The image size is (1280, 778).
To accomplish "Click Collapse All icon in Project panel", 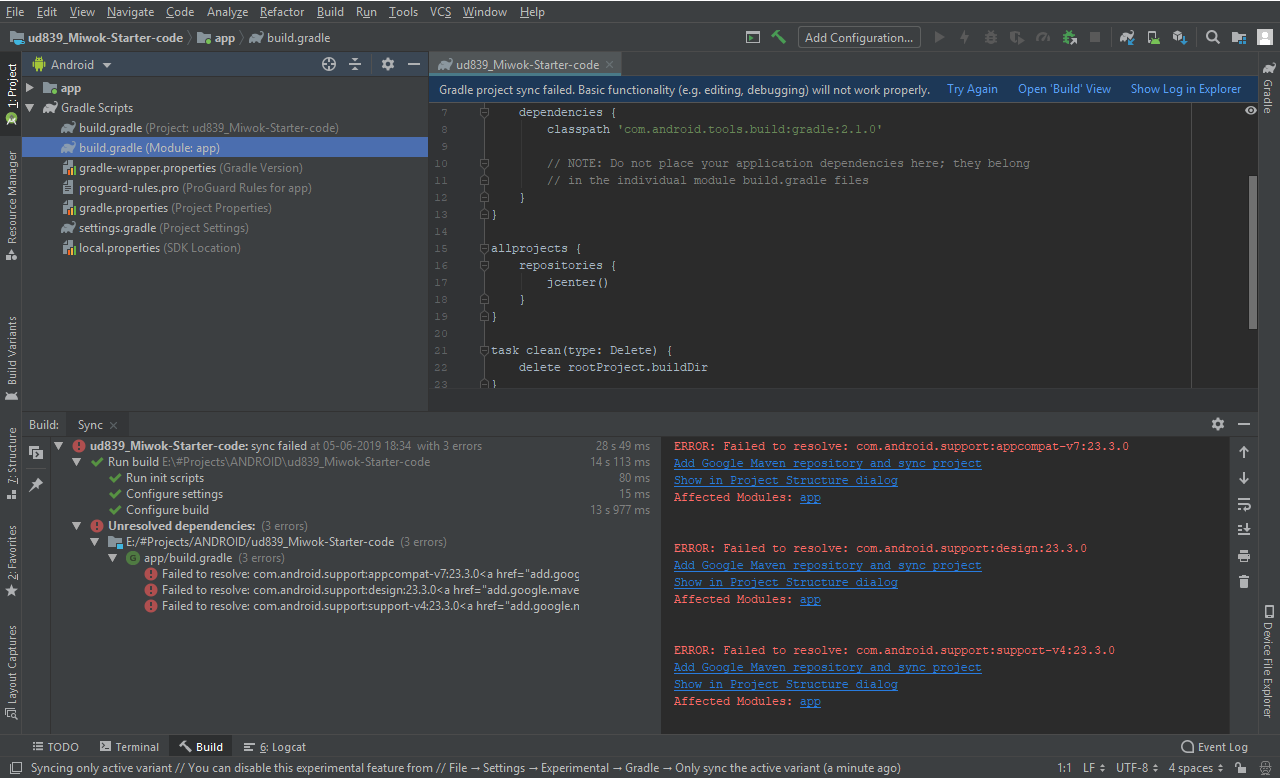I will click(355, 64).
